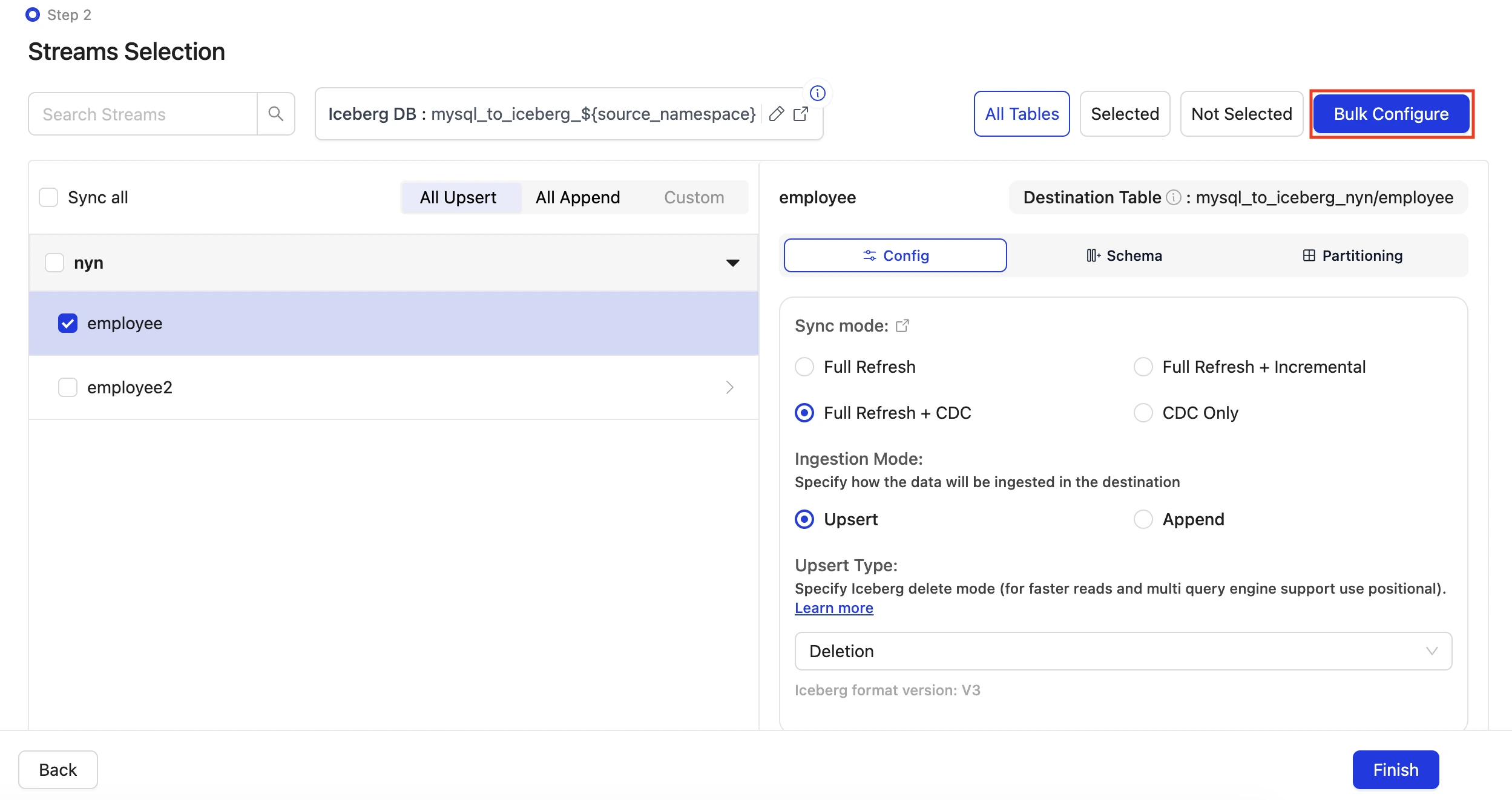Click the blue info icon above Iceberg DB
Image resolution: width=1512 pixels, height=800 pixels.
818,93
